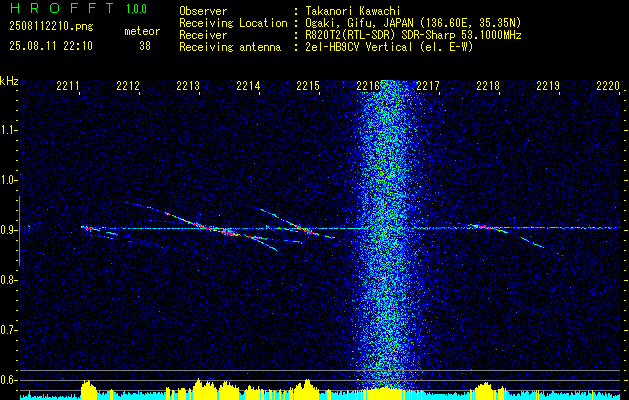Image resolution: width=629 pixels, height=400 pixels.
Task: Click the observer name Takanori Kawachi
Action: pyautogui.click(x=353, y=11)
